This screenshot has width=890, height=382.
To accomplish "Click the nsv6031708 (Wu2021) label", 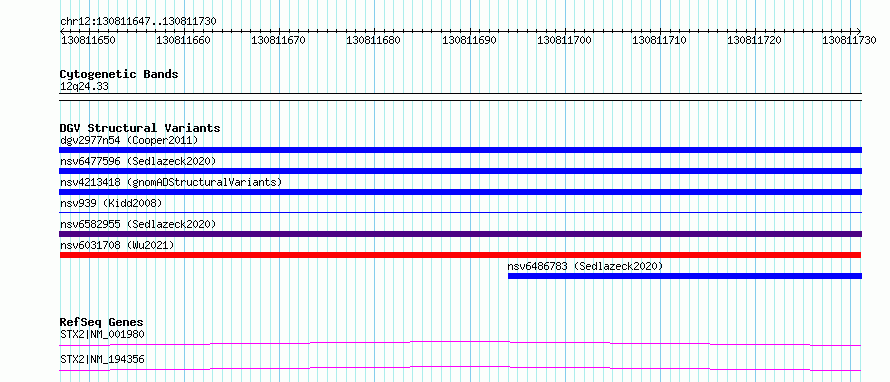I will coord(117,245).
